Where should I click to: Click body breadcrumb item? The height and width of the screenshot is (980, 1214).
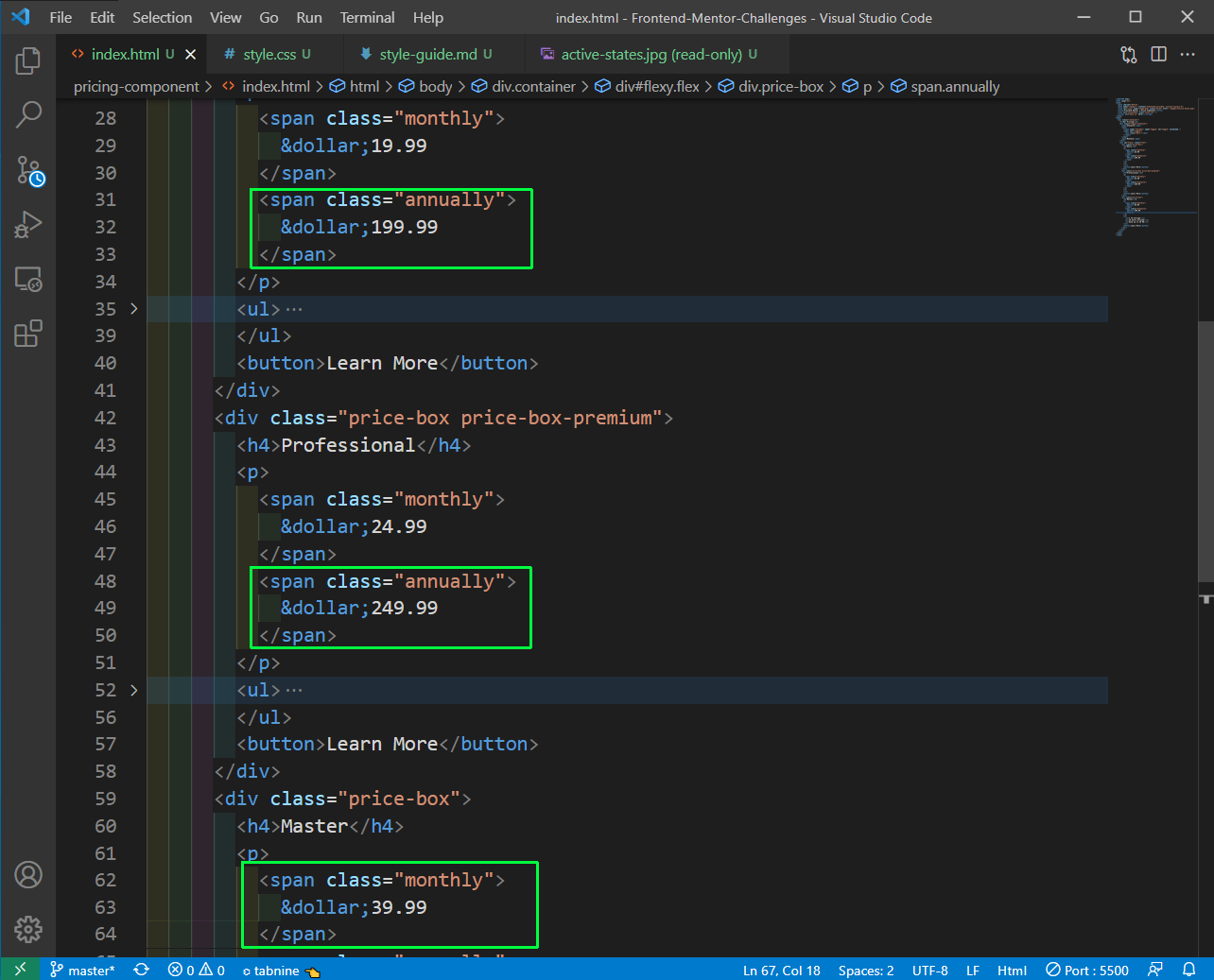pyautogui.click(x=425, y=87)
